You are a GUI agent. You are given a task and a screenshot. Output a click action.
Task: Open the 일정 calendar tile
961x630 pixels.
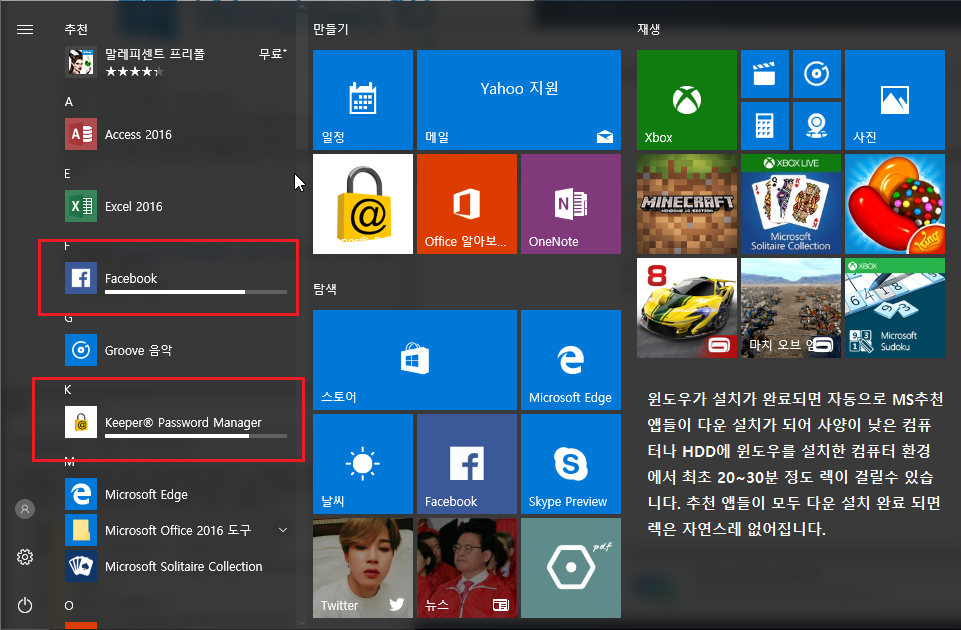point(362,100)
